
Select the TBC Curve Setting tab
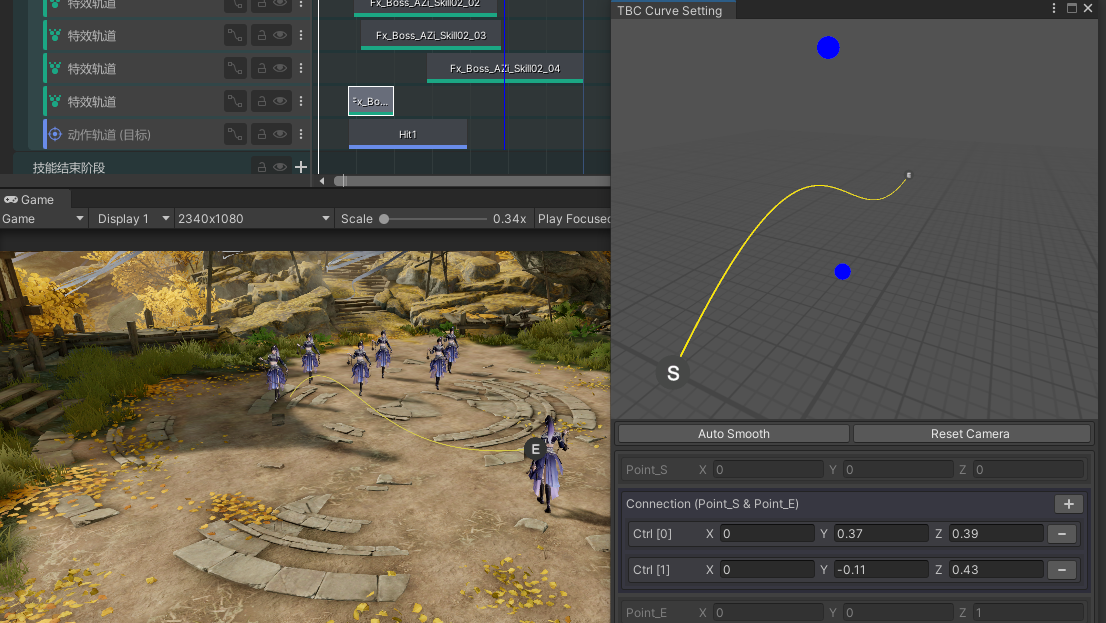(x=670, y=11)
